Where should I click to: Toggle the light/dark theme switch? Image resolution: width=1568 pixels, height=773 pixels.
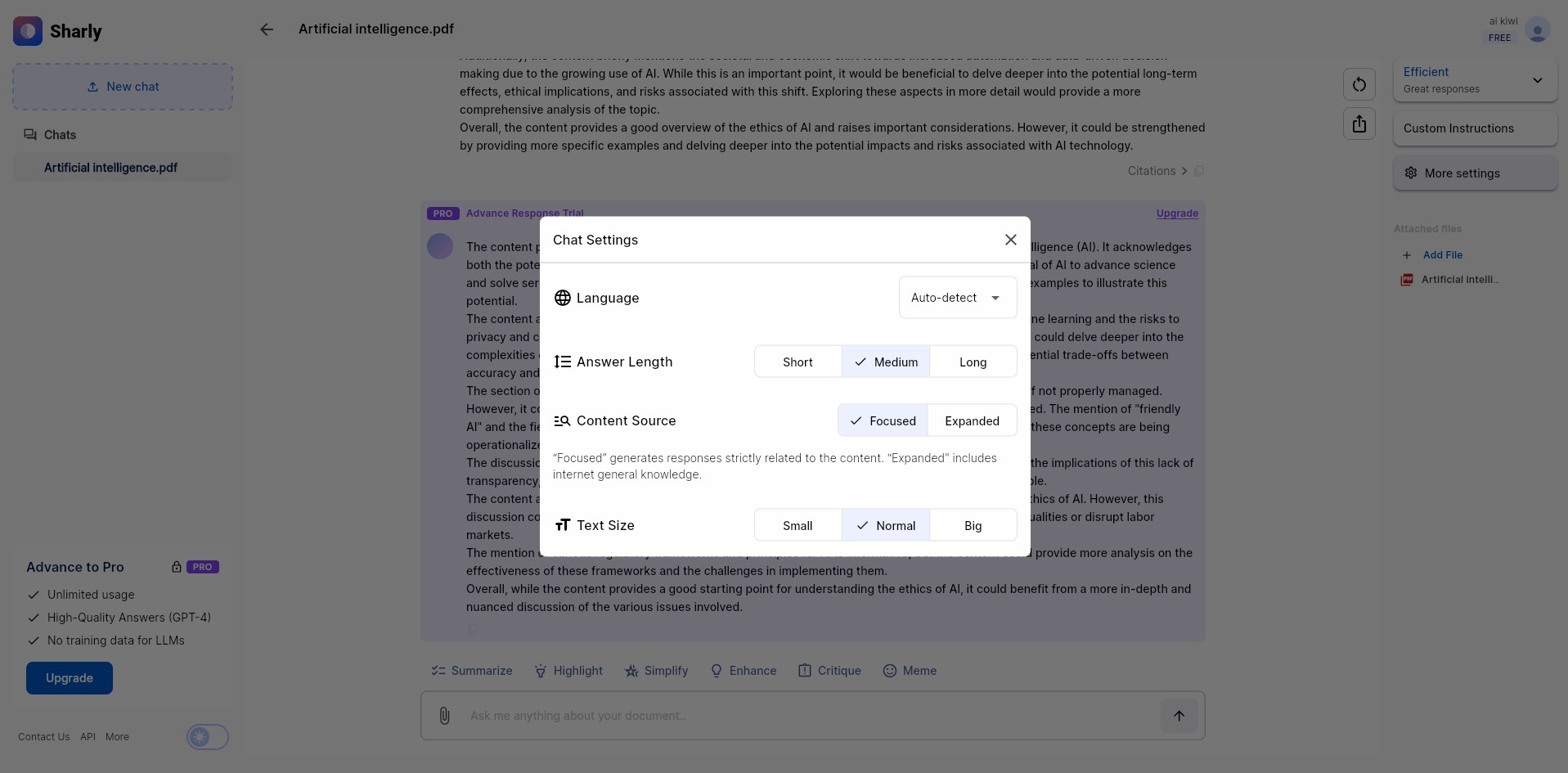click(208, 737)
